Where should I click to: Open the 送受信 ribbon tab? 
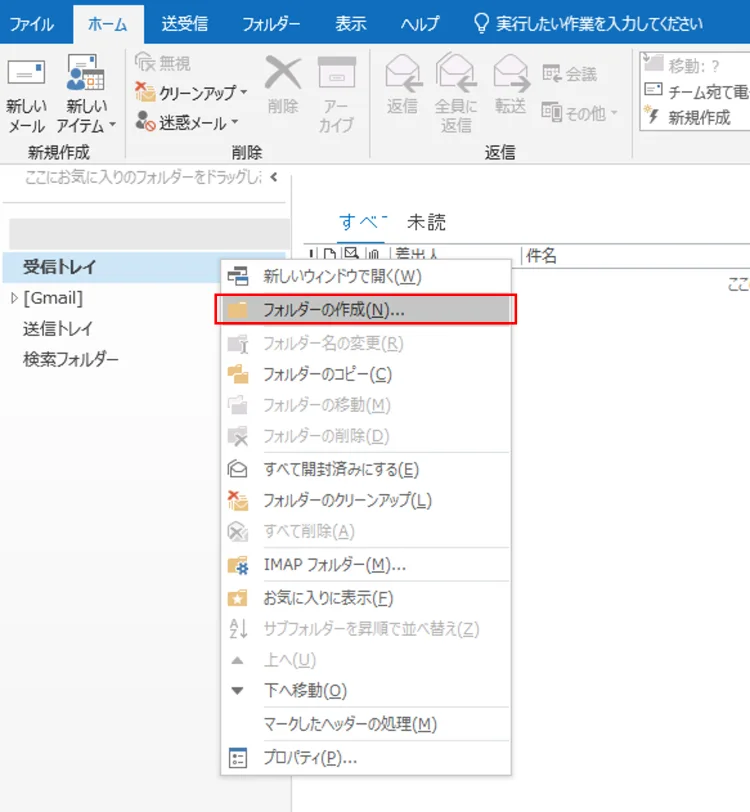click(x=184, y=23)
